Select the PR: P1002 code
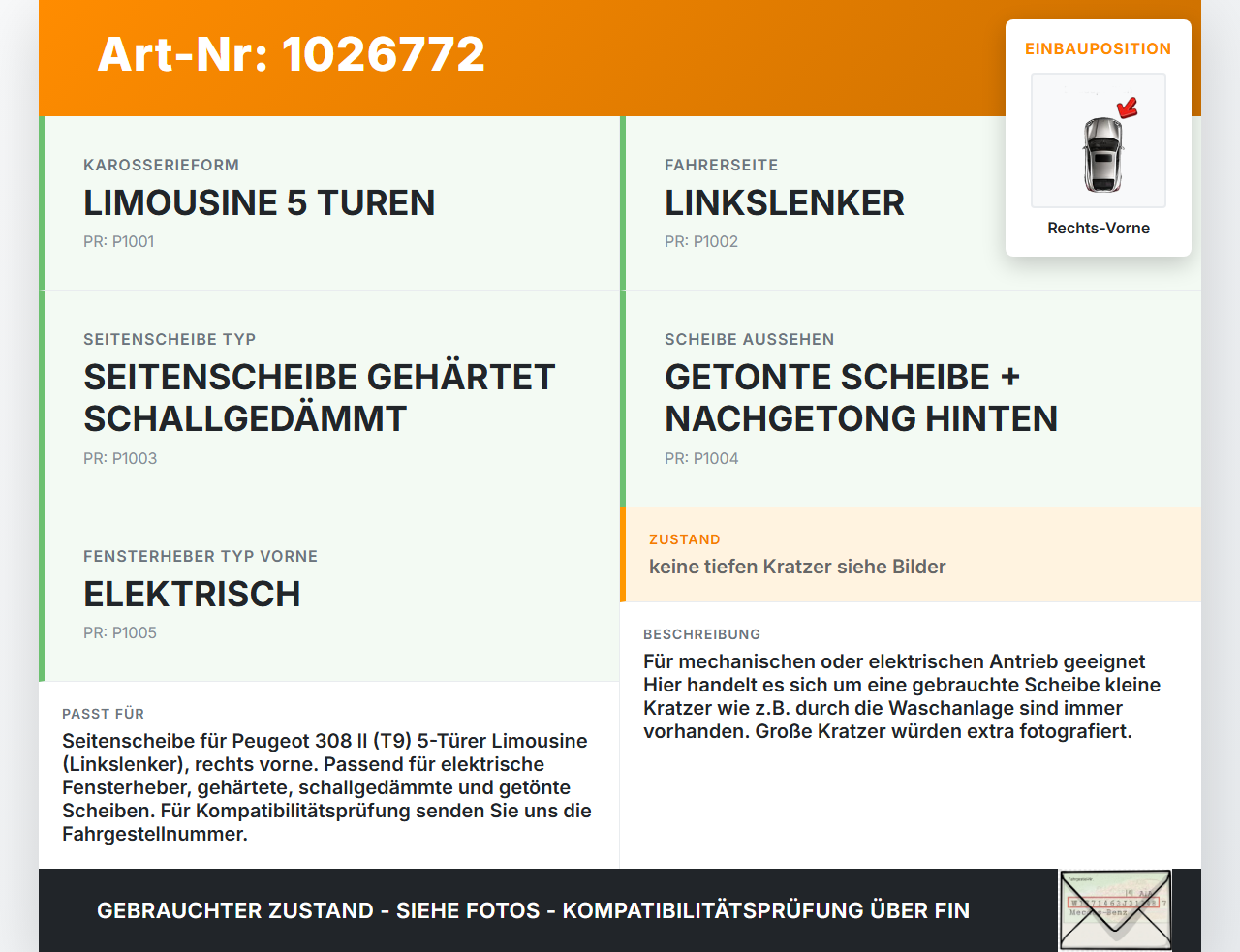 (701, 241)
